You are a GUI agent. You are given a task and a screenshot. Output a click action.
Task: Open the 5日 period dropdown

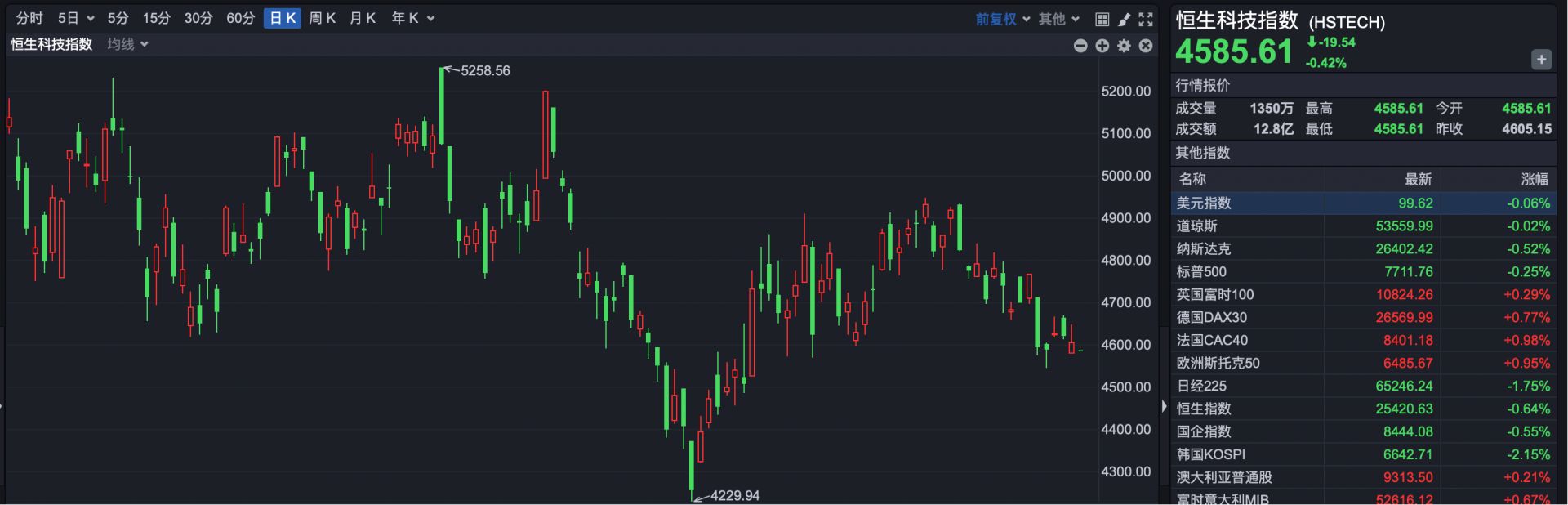coord(76,18)
